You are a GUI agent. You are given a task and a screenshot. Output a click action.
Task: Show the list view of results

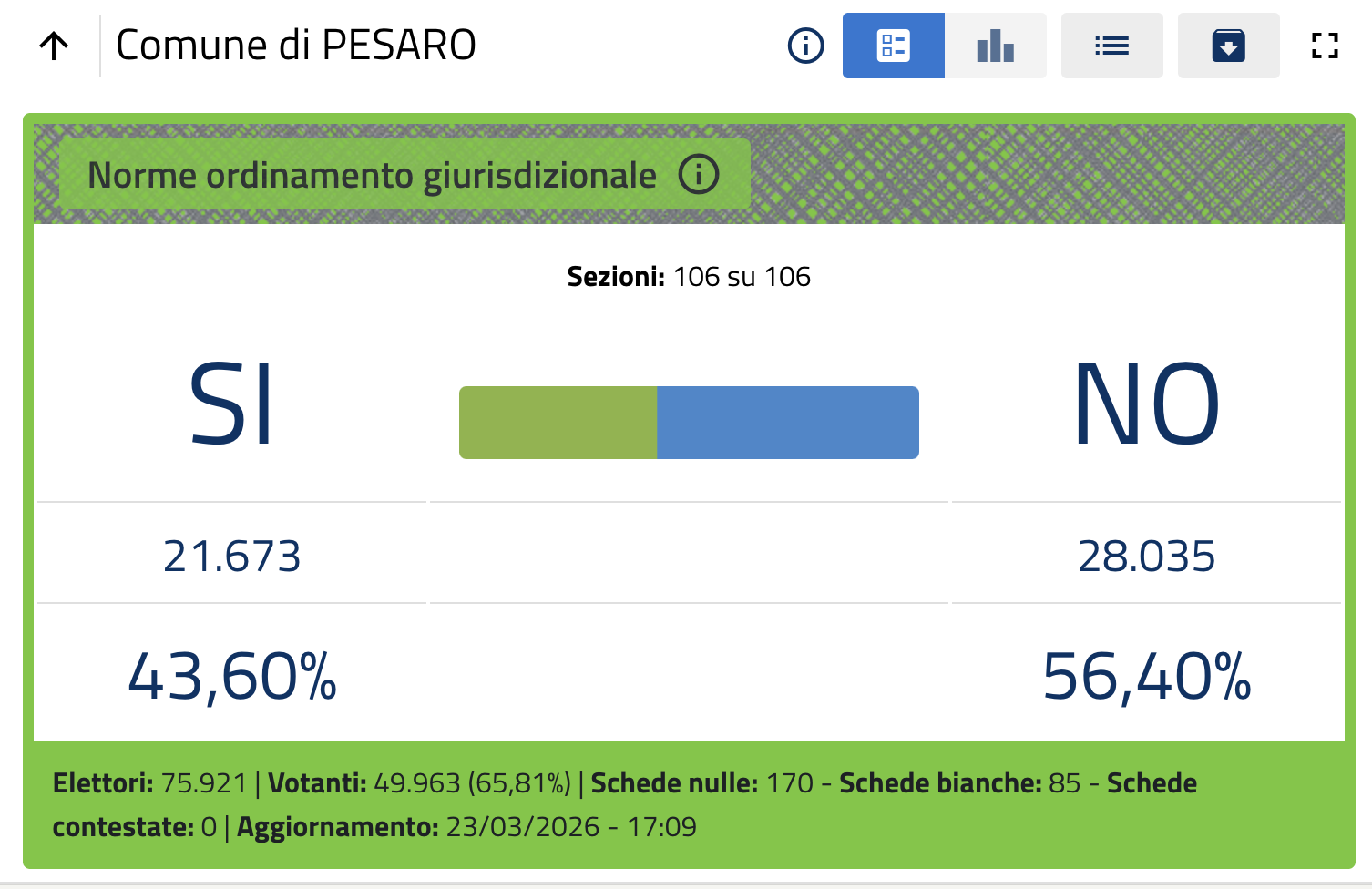click(x=1111, y=46)
